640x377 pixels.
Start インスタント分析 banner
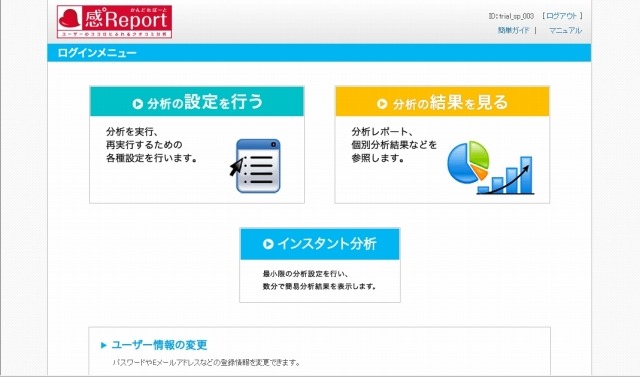coord(320,244)
